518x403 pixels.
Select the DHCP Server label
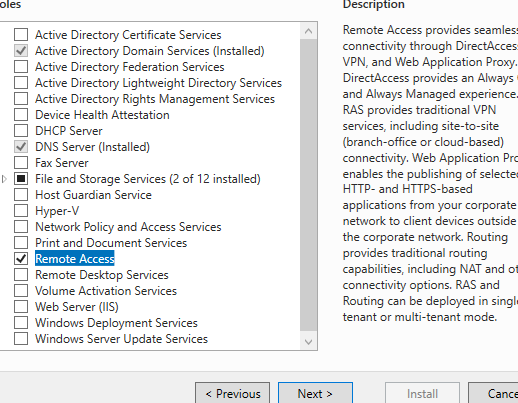[x=69, y=131]
